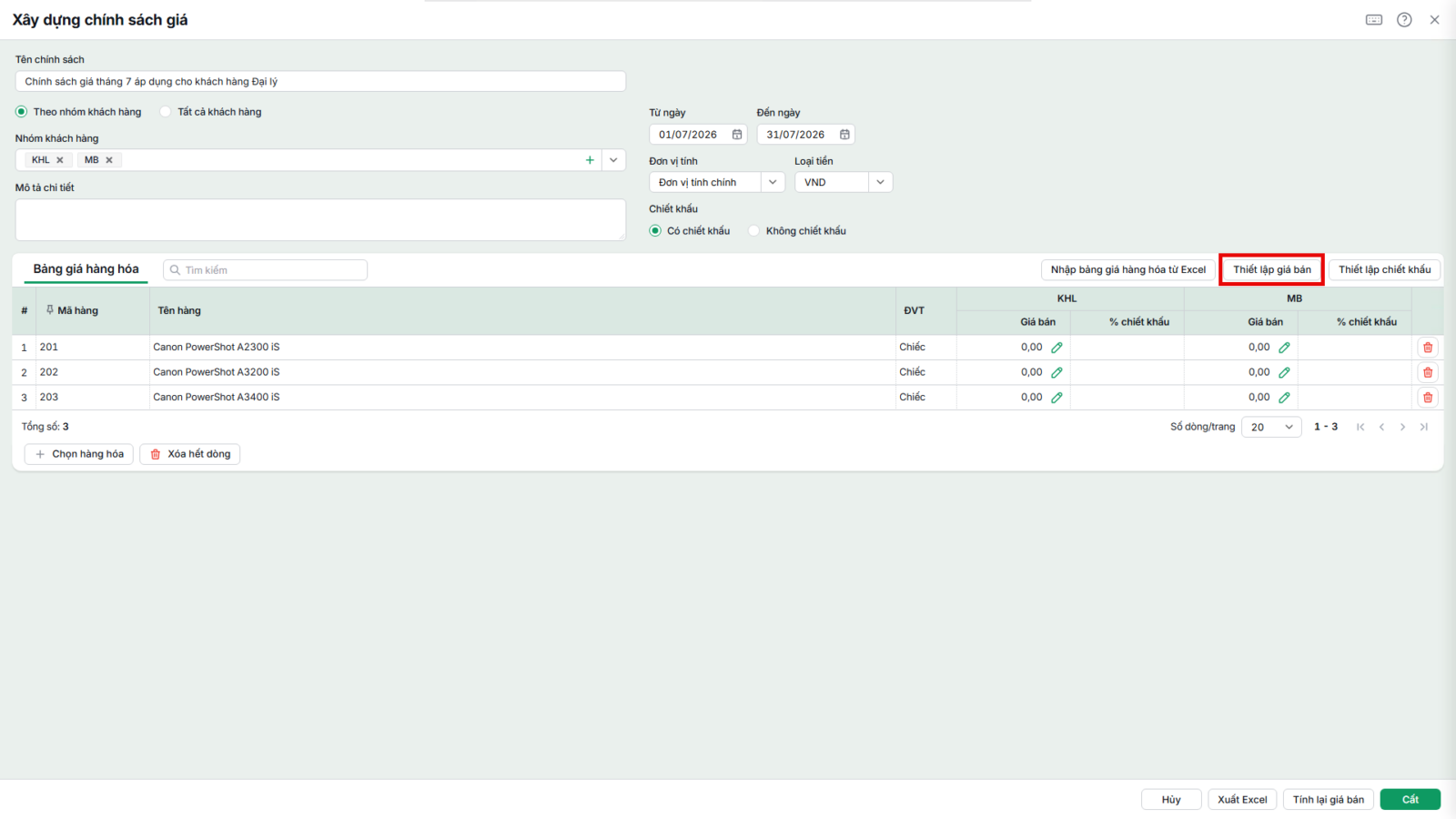
Task: Click MB % chiết khấu cell for item 202
Action: (1355, 372)
